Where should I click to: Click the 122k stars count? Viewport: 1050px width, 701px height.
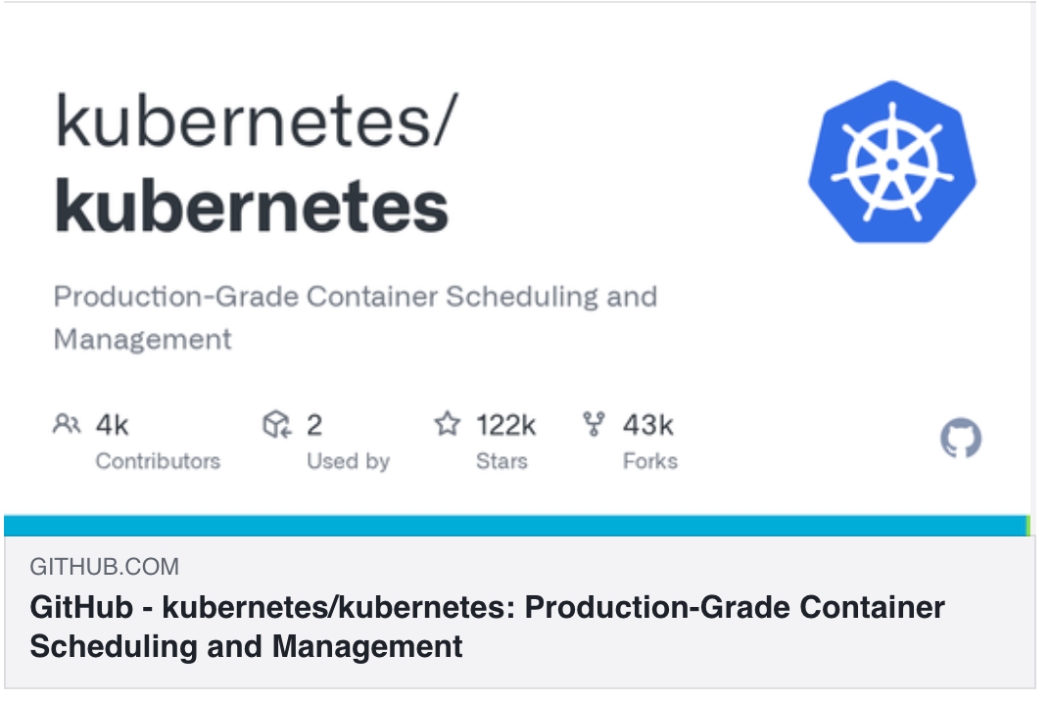point(506,425)
